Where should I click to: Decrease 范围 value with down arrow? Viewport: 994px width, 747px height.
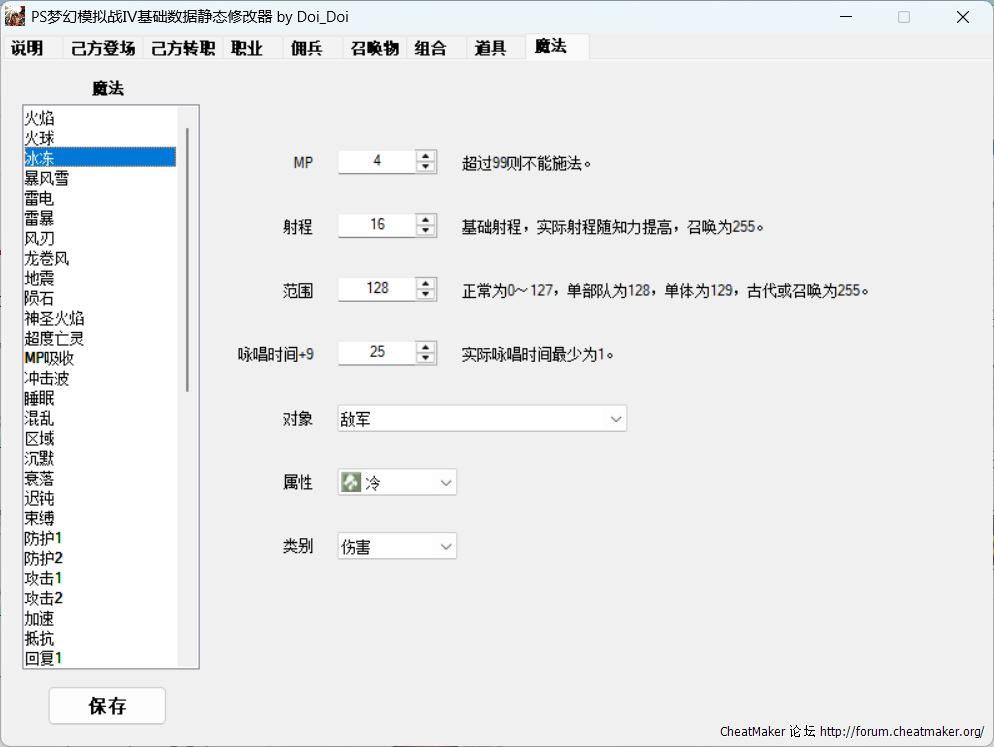coord(426,294)
